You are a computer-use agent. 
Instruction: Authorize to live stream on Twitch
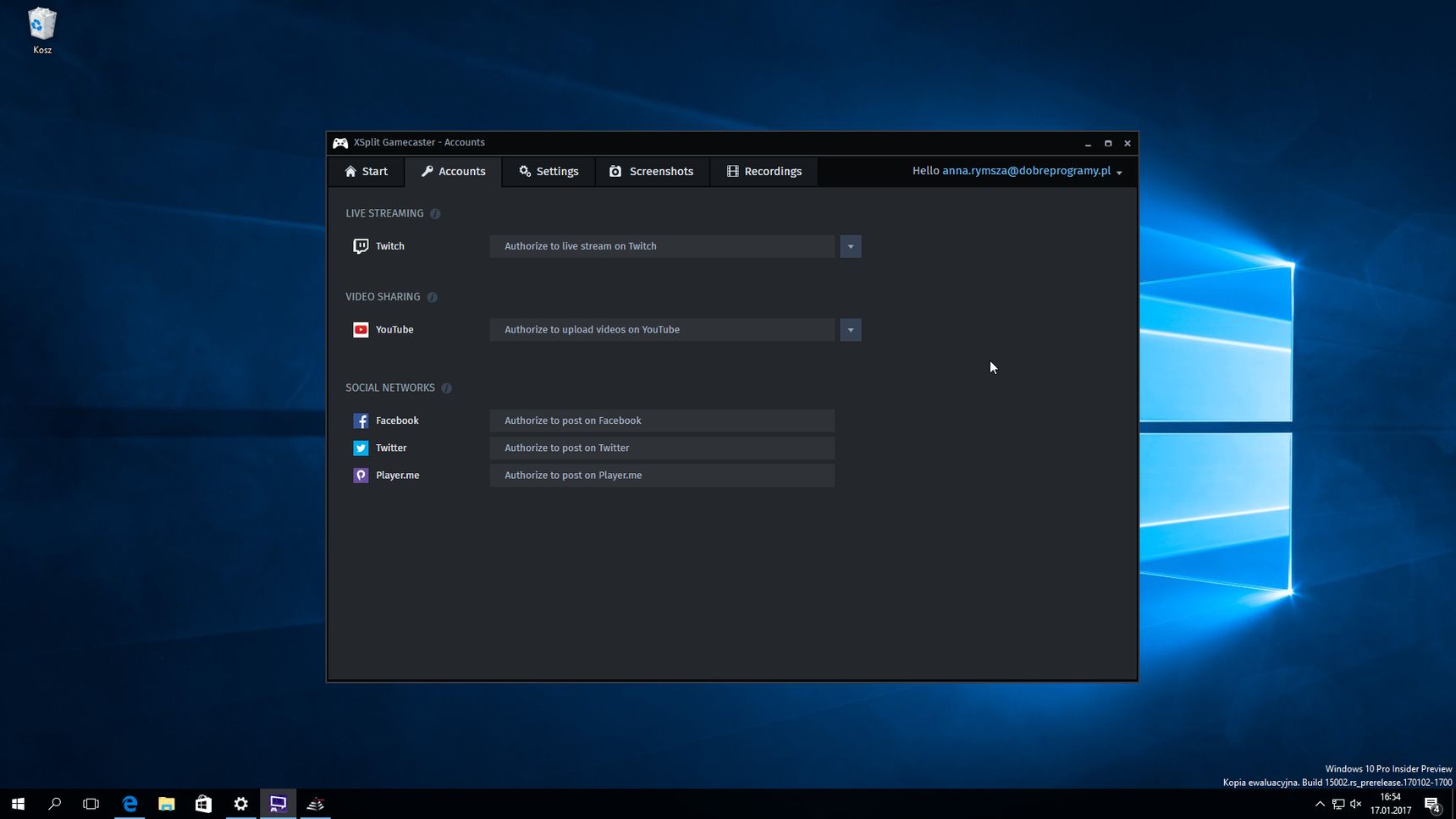pos(662,246)
